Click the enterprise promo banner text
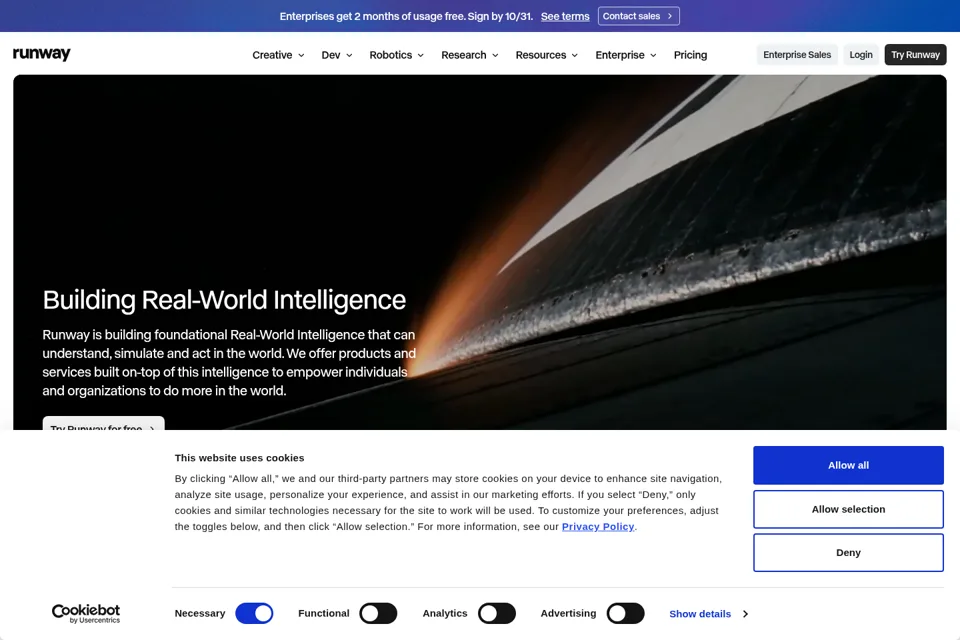The width and height of the screenshot is (960, 640). (406, 17)
